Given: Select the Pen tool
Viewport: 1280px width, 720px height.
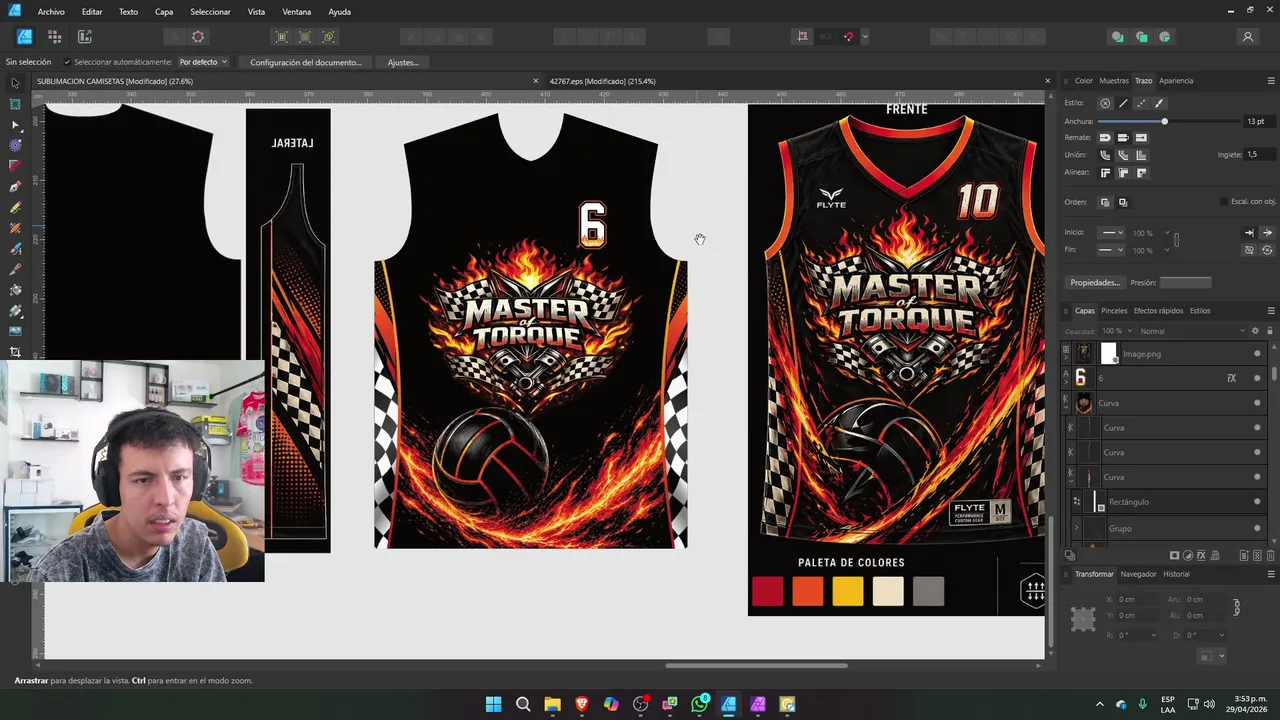Looking at the screenshot, I should 15,187.
